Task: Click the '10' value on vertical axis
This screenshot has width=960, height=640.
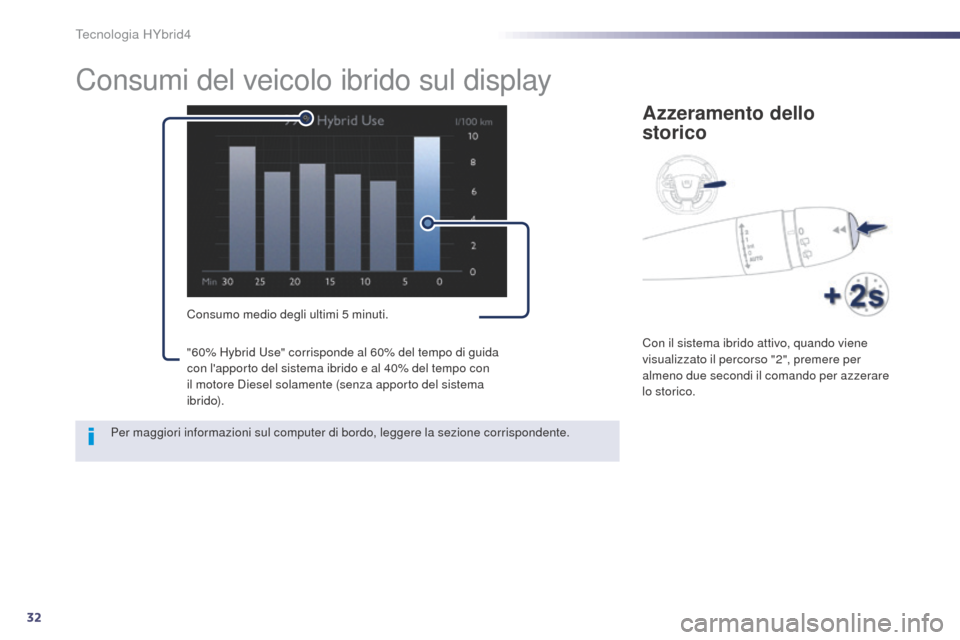Action: (x=473, y=136)
